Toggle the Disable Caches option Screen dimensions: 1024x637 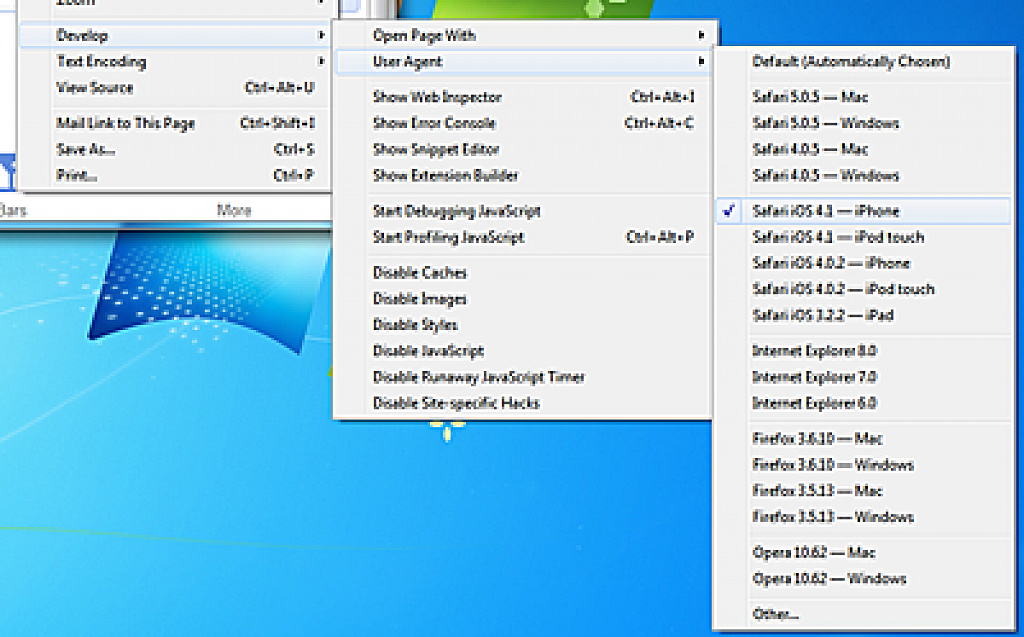pos(522,272)
